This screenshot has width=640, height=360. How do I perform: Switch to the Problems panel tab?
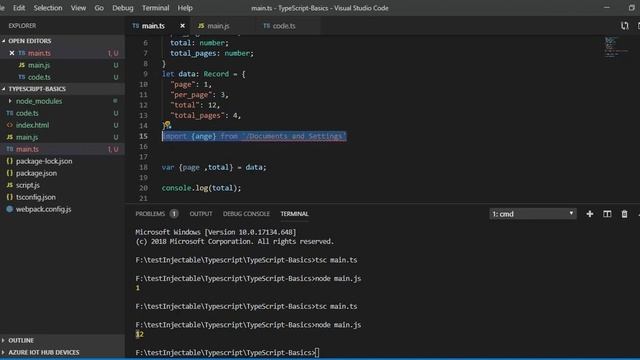tap(150, 214)
